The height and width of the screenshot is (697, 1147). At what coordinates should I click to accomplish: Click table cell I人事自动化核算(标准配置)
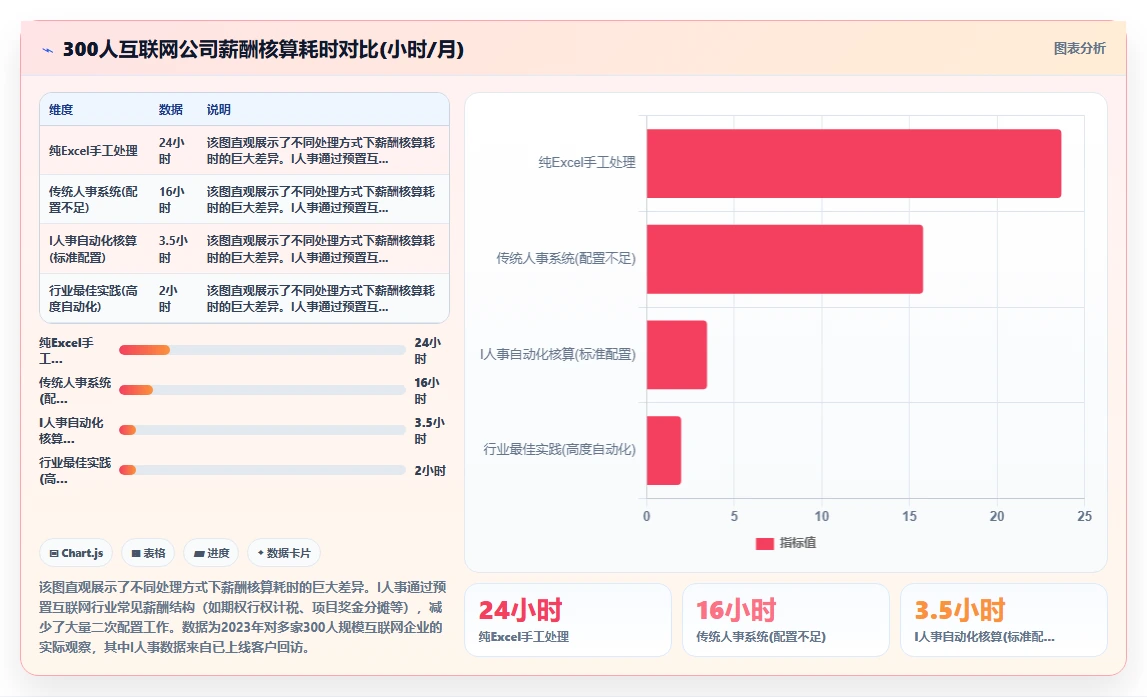click(x=94, y=249)
